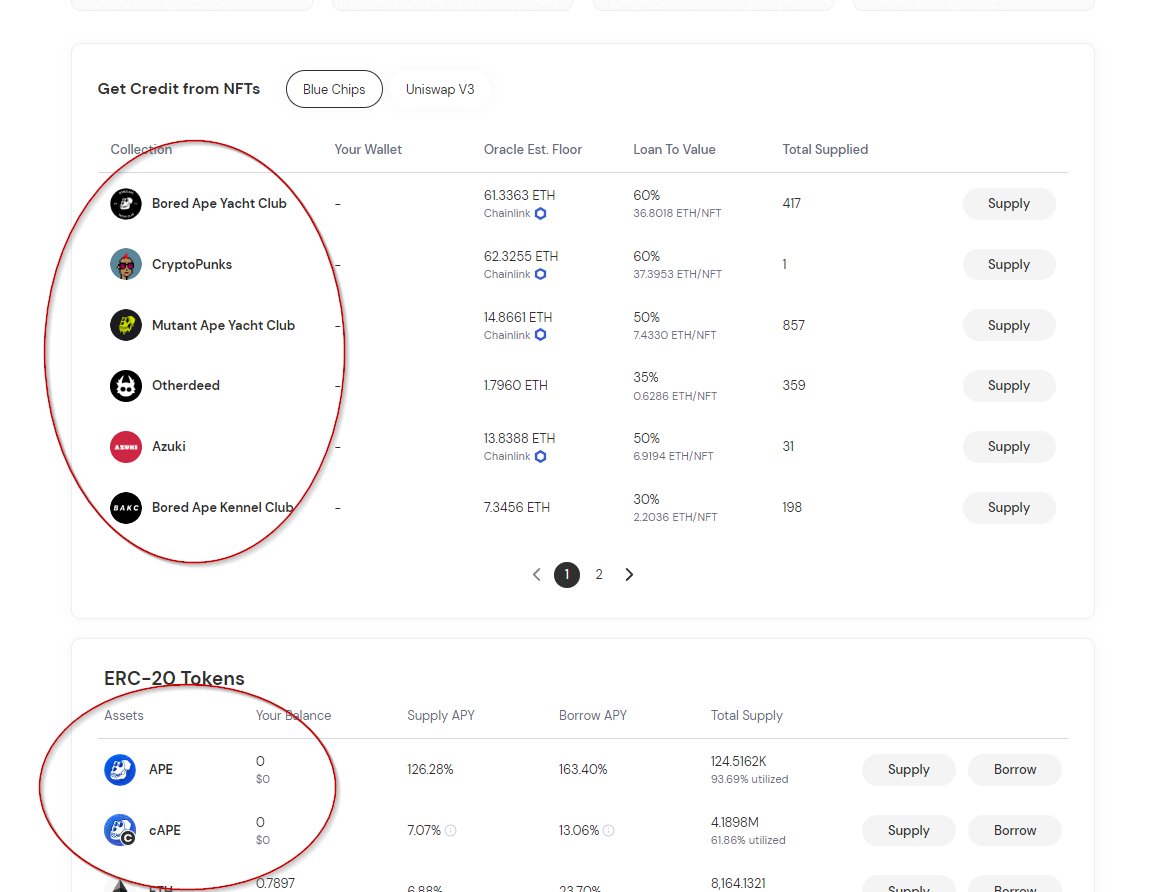Click the Borrow APY column header
The width and height of the screenshot is (1158, 892).
[592, 716]
